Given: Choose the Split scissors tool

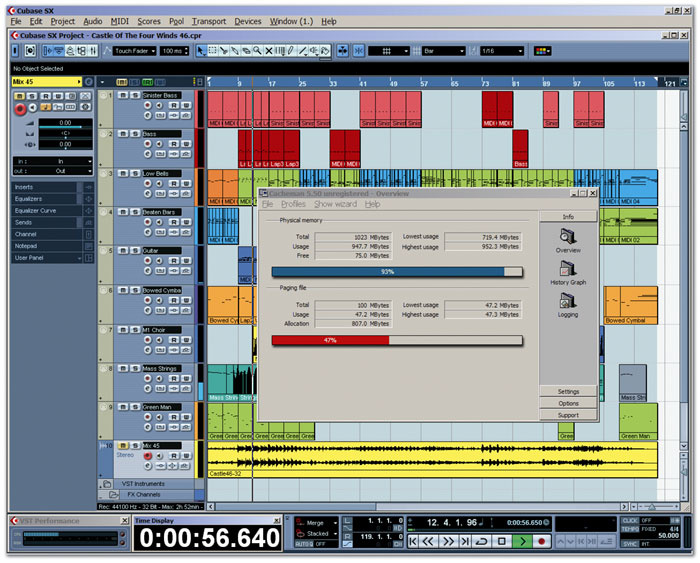Looking at the screenshot, I should pyautogui.click(x=224, y=51).
